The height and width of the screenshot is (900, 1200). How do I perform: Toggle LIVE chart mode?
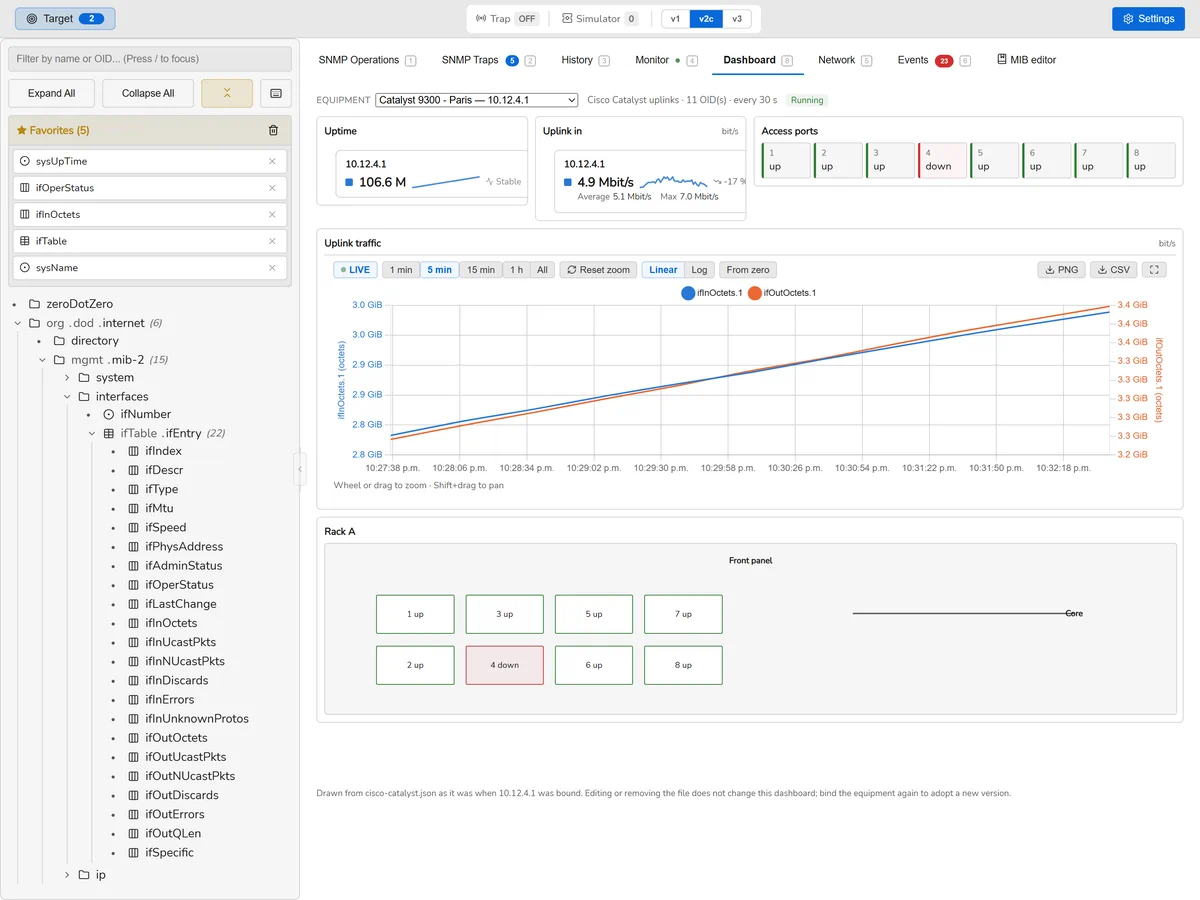tap(356, 270)
